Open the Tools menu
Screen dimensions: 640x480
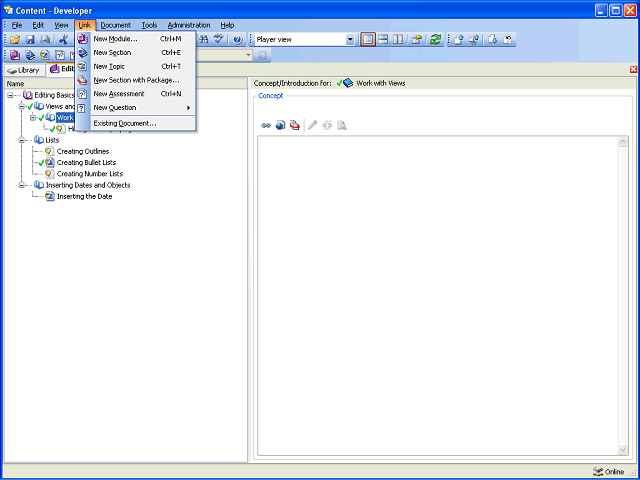point(149,25)
